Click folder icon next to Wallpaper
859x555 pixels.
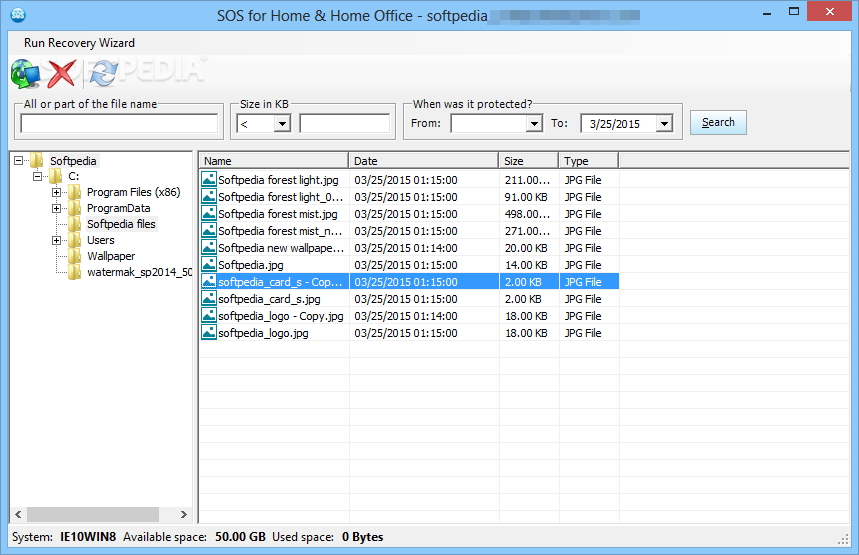pyautogui.click(x=75, y=256)
